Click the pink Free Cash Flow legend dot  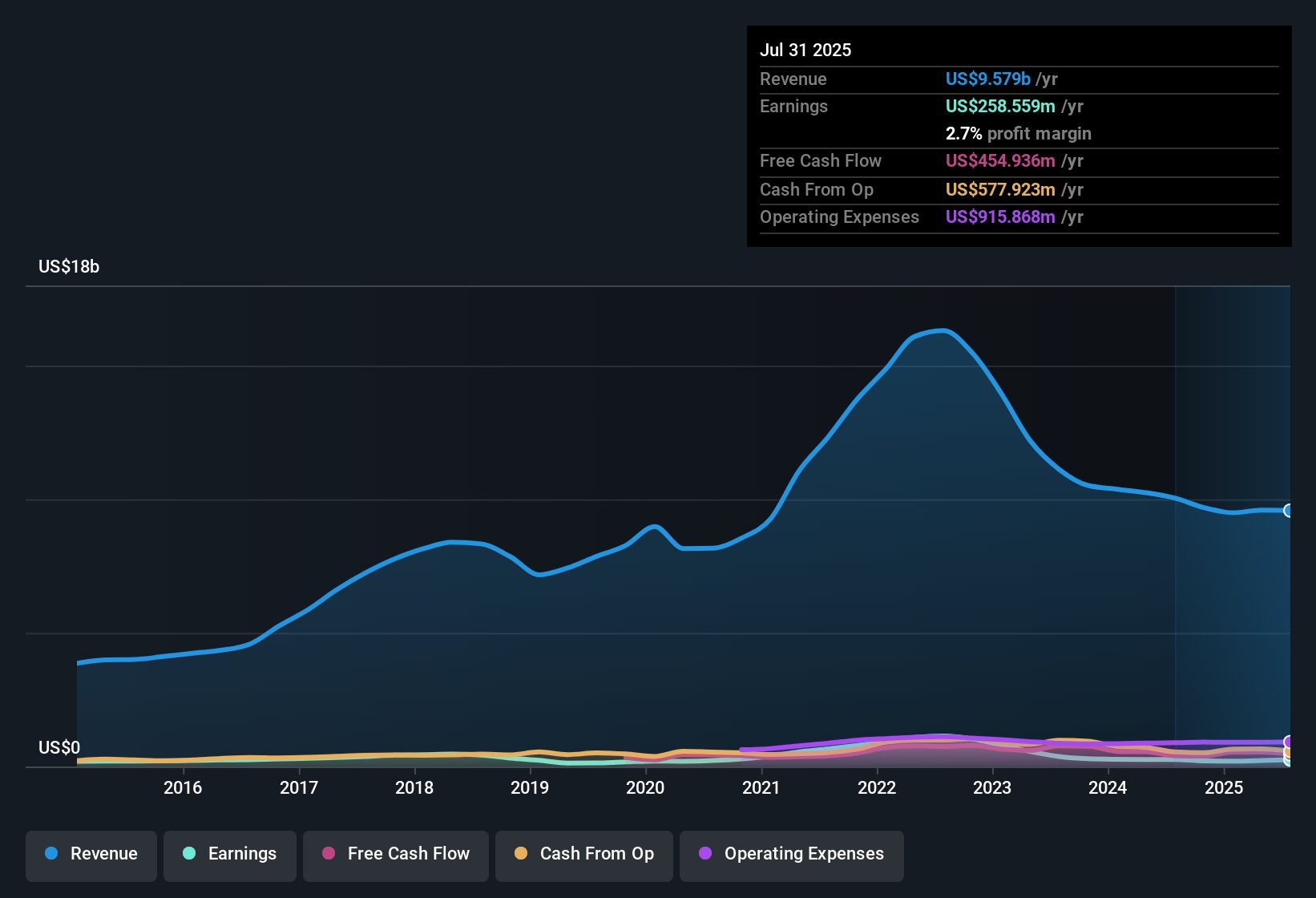coord(329,854)
